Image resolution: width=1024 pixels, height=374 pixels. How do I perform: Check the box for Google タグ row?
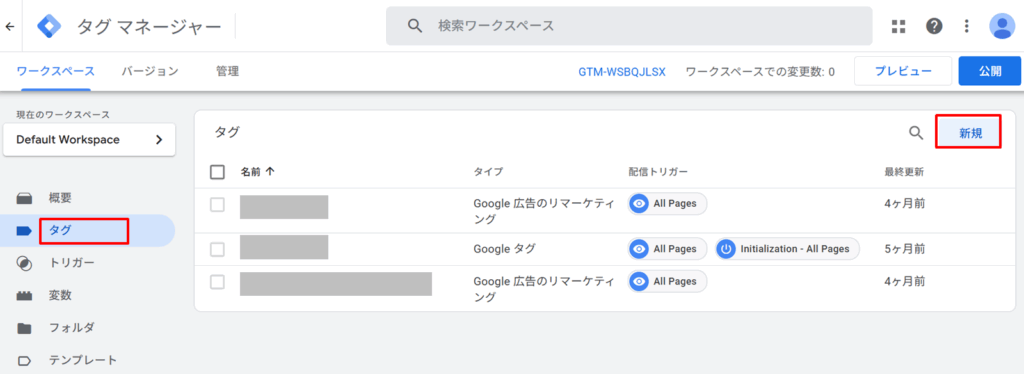point(217,249)
